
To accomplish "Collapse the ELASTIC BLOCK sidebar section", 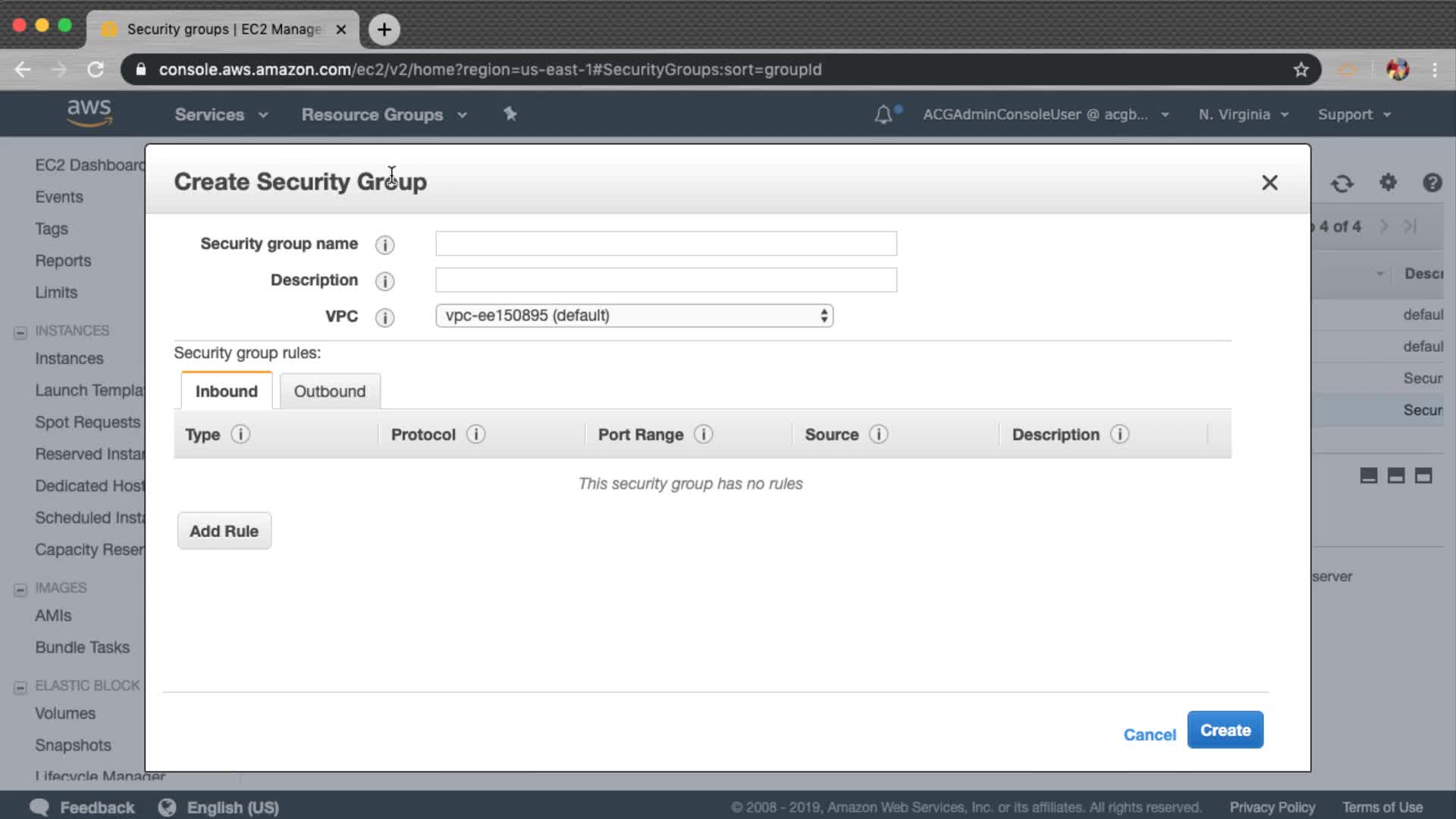I will coord(20,687).
